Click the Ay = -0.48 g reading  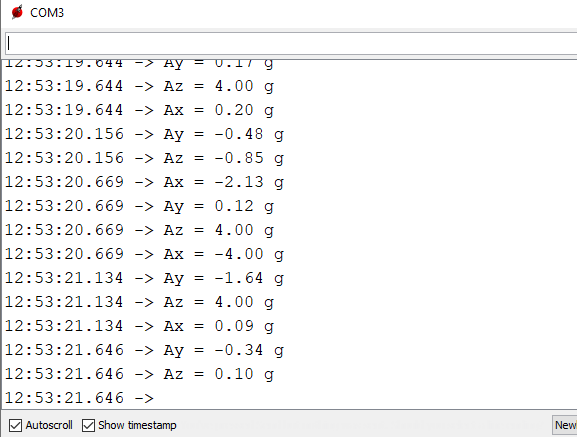coord(223,134)
